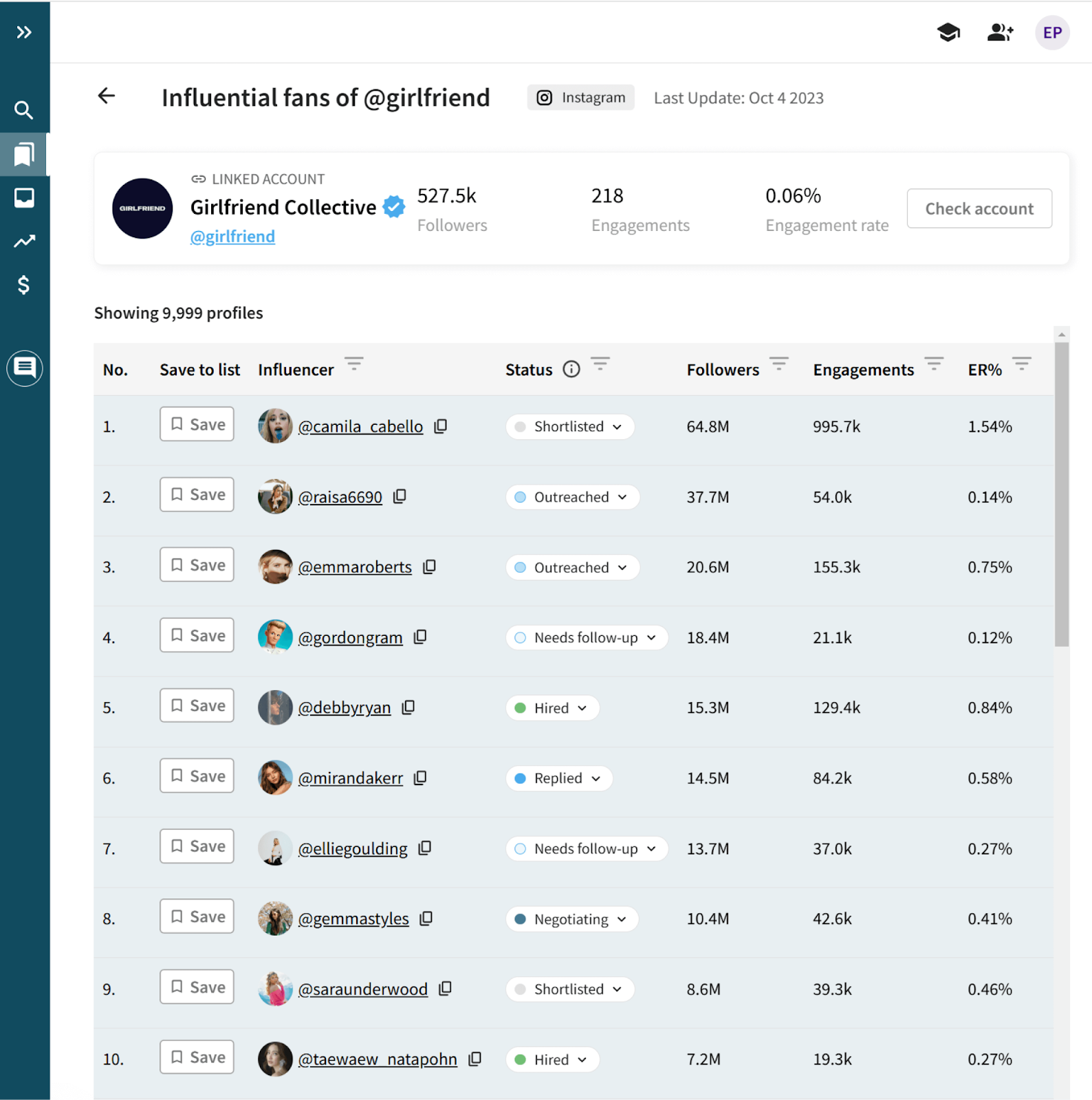Open Needs follow-up dropdown for @elliegoulding
Viewport: 1092px width, 1100px height.
(x=587, y=848)
